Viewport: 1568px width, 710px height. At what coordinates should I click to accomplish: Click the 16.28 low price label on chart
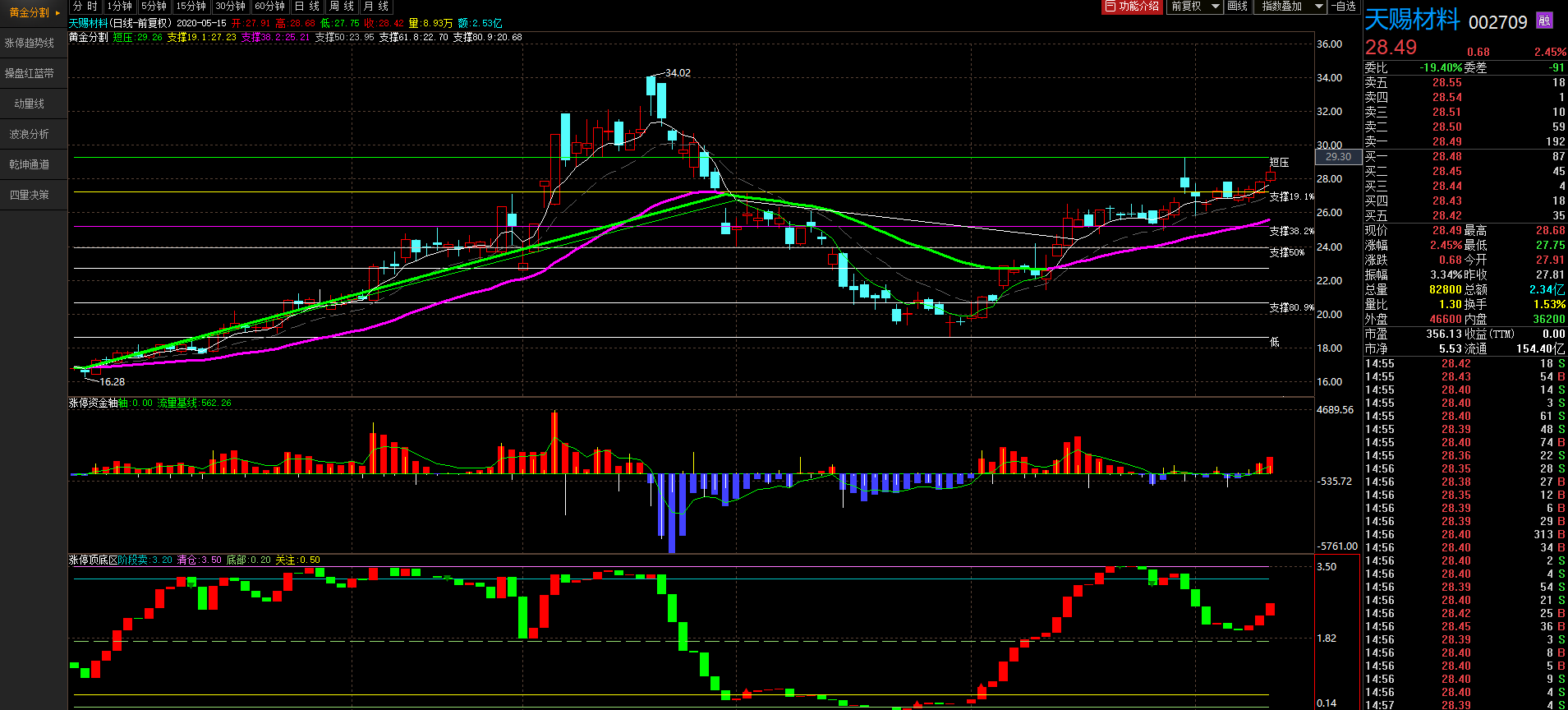tap(113, 382)
